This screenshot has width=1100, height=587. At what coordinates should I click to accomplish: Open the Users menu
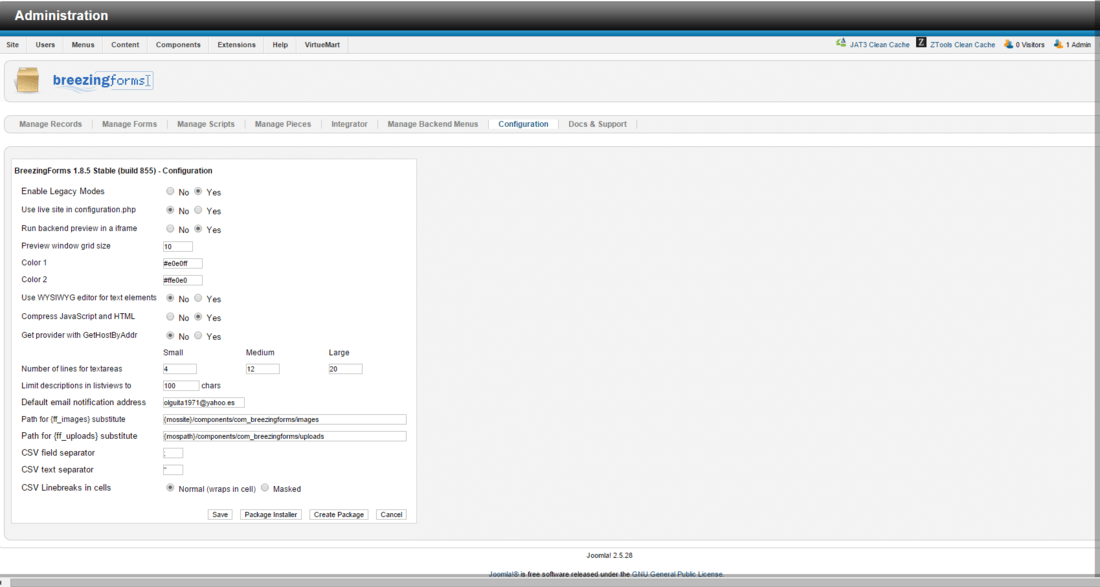(x=45, y=45)
